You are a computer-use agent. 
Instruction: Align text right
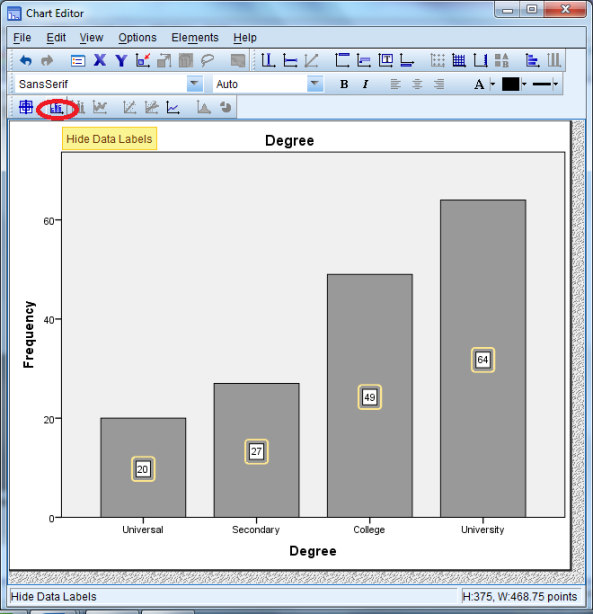click(x=439, y=84)
